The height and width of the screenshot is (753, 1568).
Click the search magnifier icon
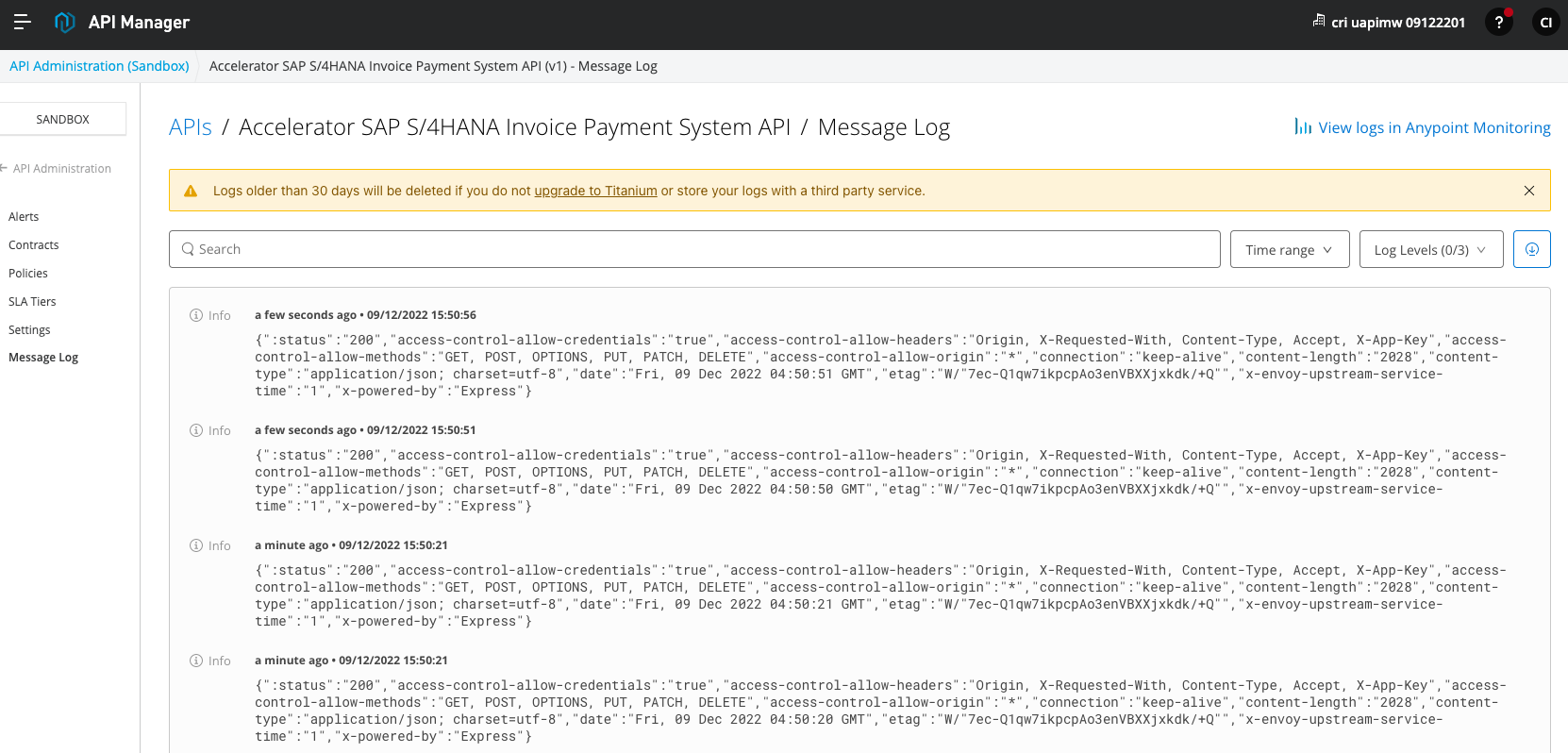point(188,249)
